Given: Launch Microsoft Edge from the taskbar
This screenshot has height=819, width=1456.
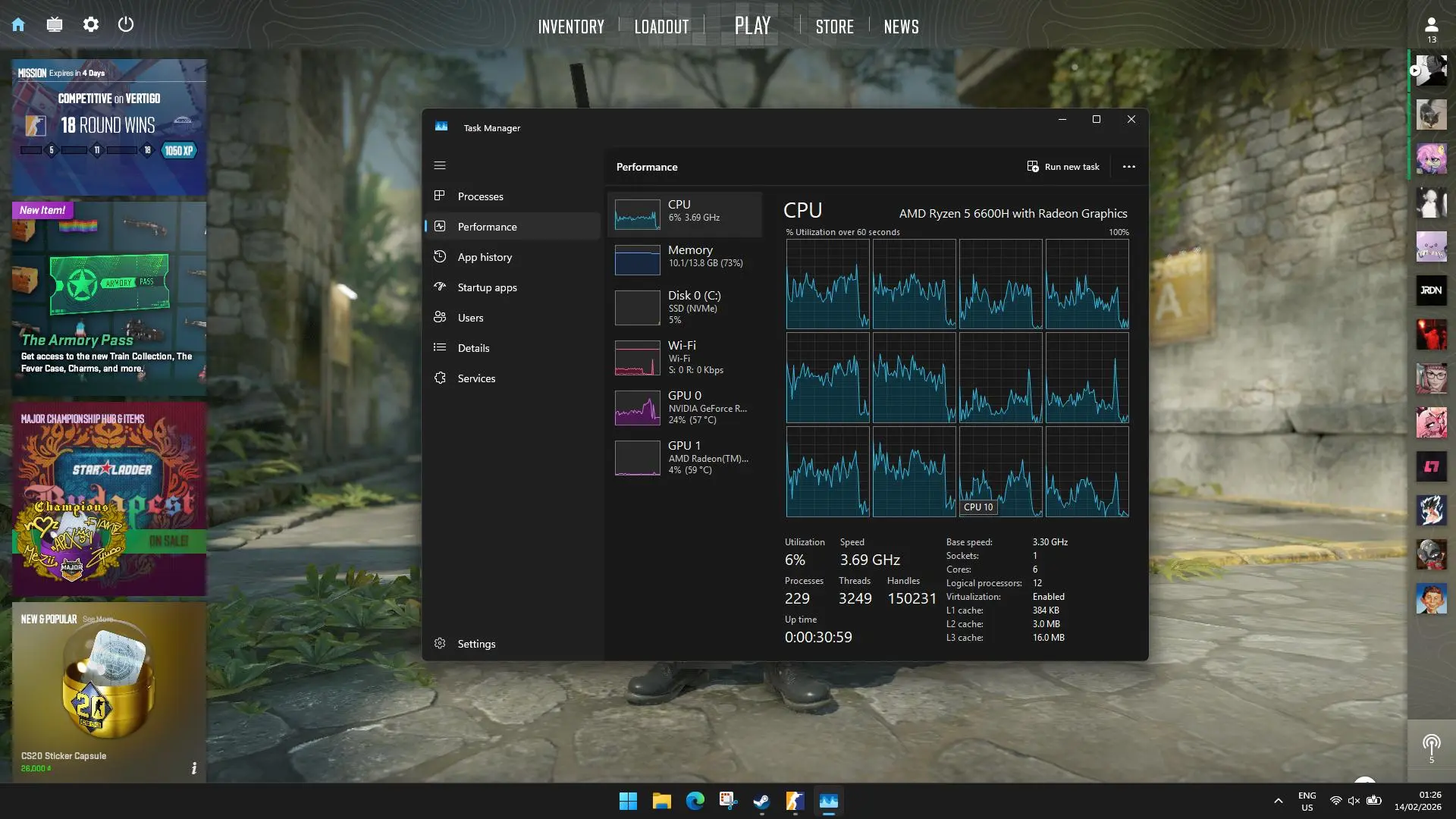Looking at the screenshot, I should click(x=695, y=801).
